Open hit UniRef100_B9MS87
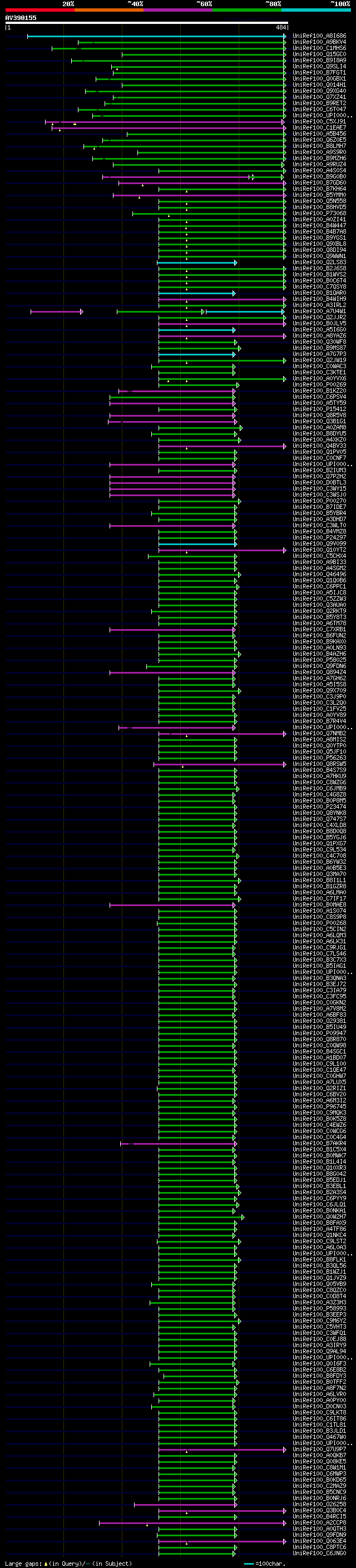Screen dimensions: 356x1568 pyautogui.click(x=319, y=348)
